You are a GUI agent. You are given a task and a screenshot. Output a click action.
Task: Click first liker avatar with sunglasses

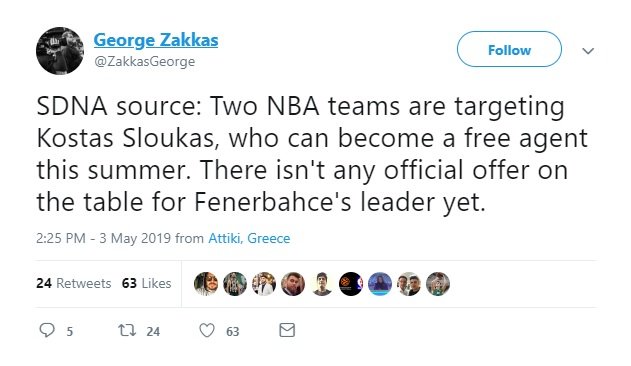point(206,284)
